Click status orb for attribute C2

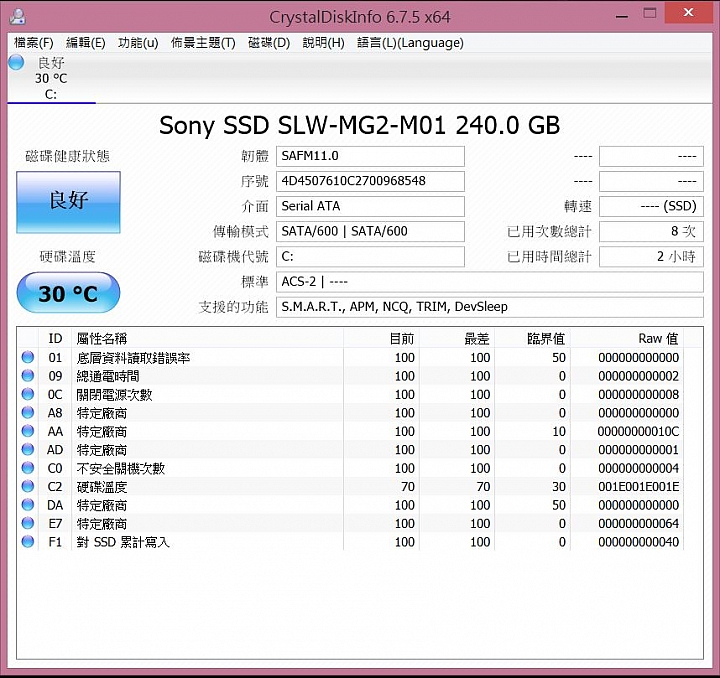(x=28, y=486)
